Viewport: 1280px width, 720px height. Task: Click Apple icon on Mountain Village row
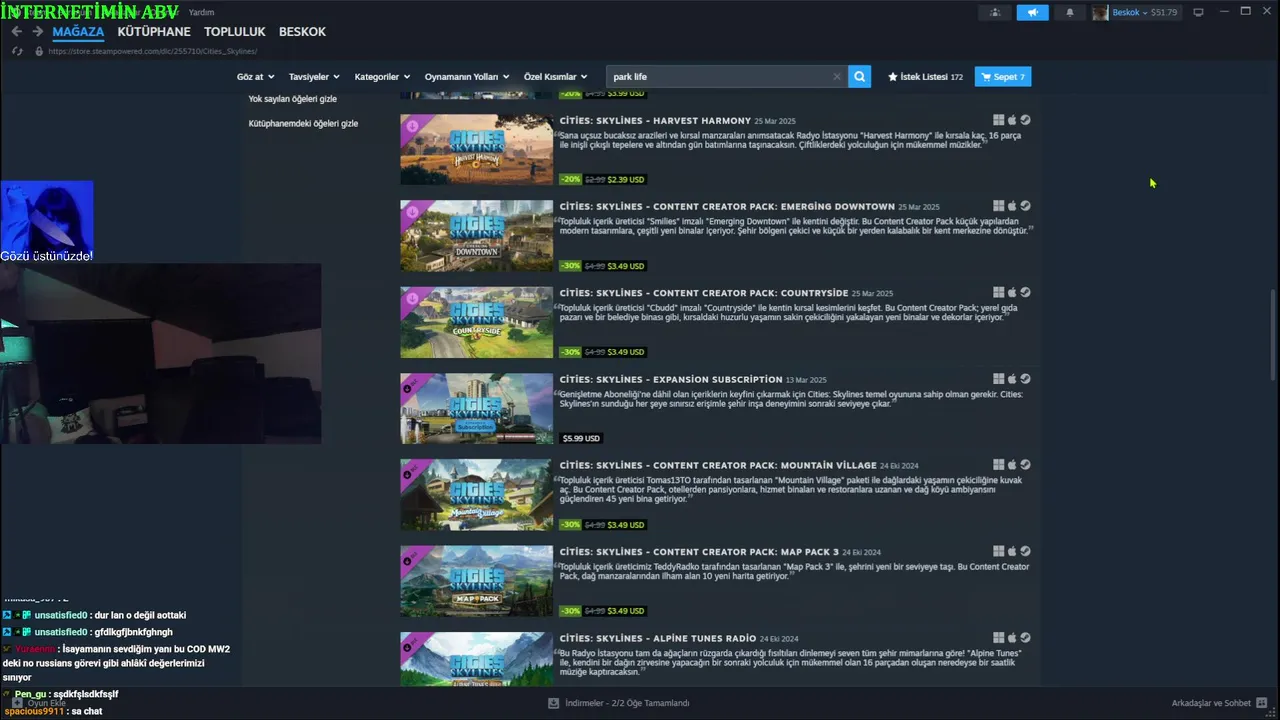coord(1012,464)
